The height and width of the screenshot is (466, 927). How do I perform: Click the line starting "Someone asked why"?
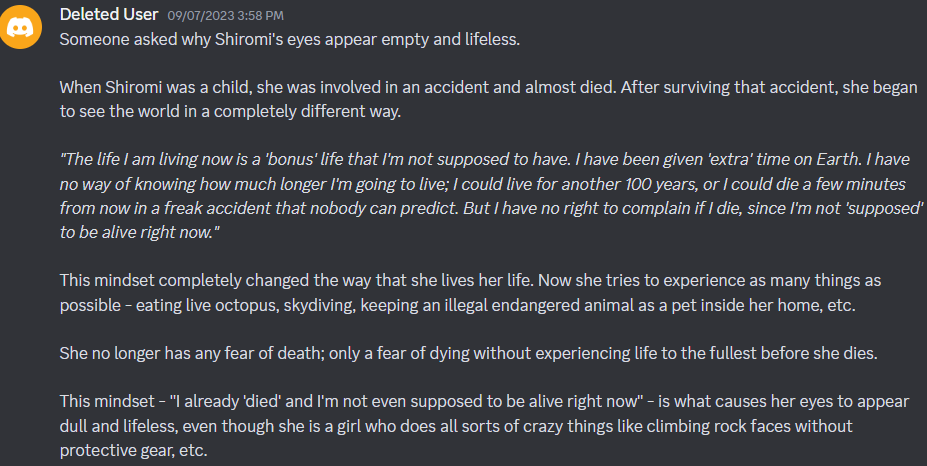[290, 39]
